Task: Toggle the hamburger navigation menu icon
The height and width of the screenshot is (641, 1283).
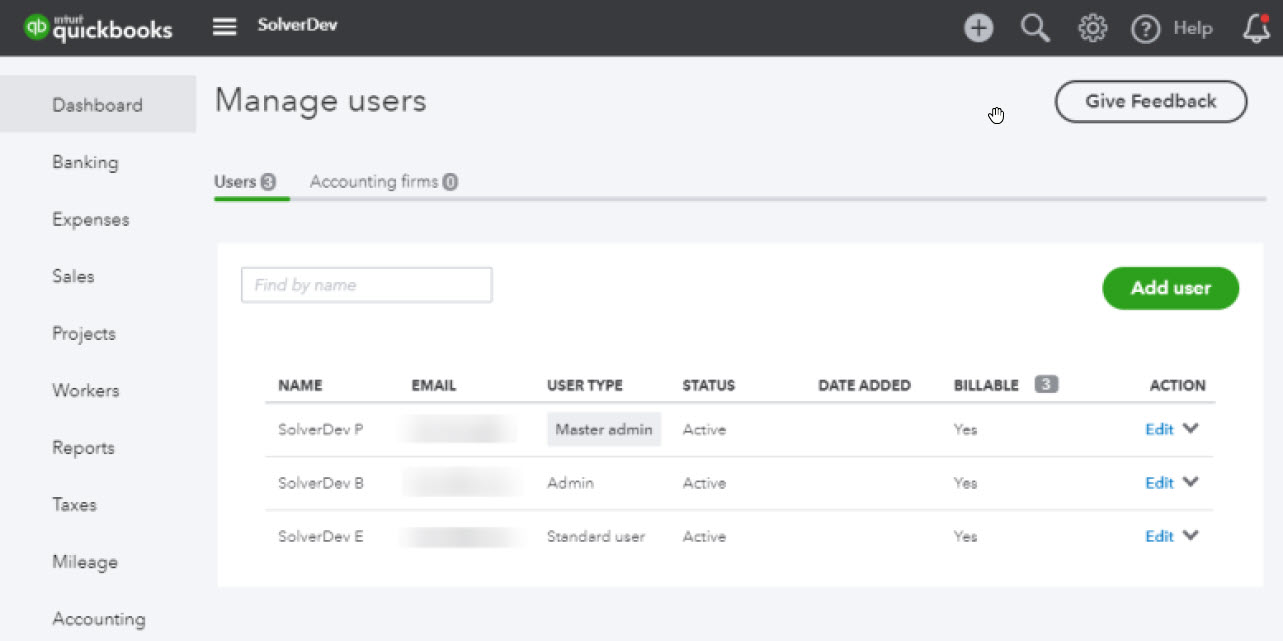Action: 225,27
